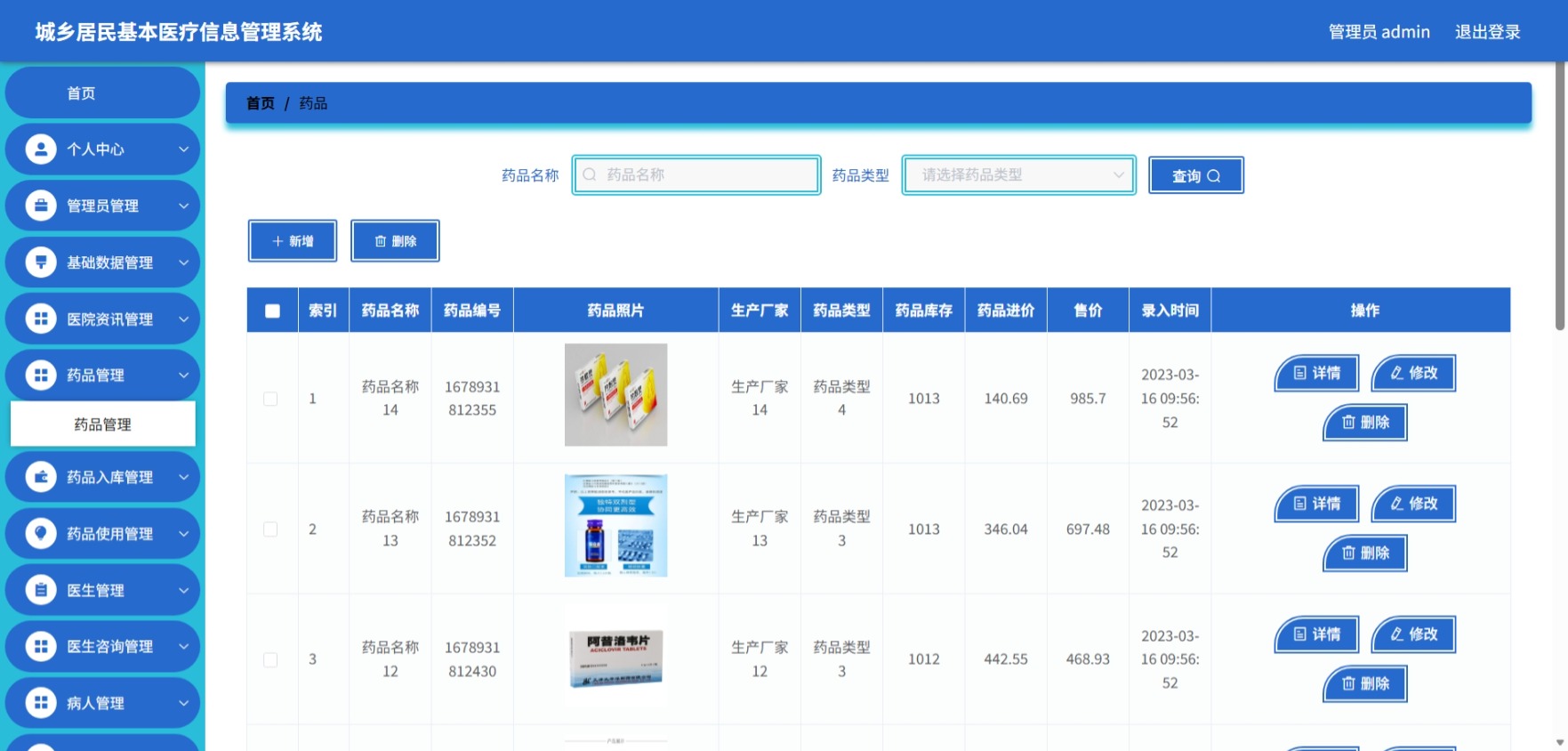Click the vertical page scrollbar
This screenshot has height=751, width=1568.
[1559, 196]
